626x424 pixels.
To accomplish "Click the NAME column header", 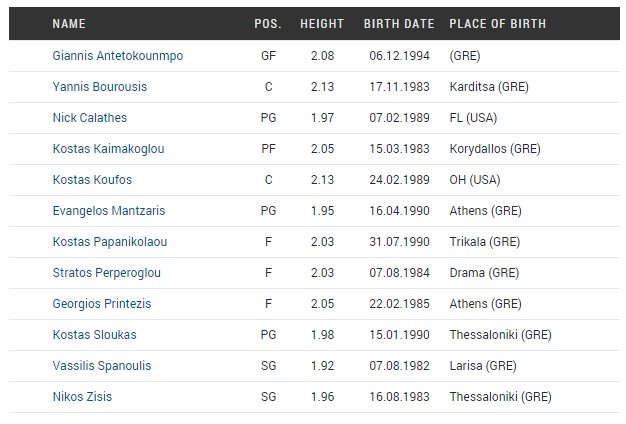I will (x=69, y=24).
